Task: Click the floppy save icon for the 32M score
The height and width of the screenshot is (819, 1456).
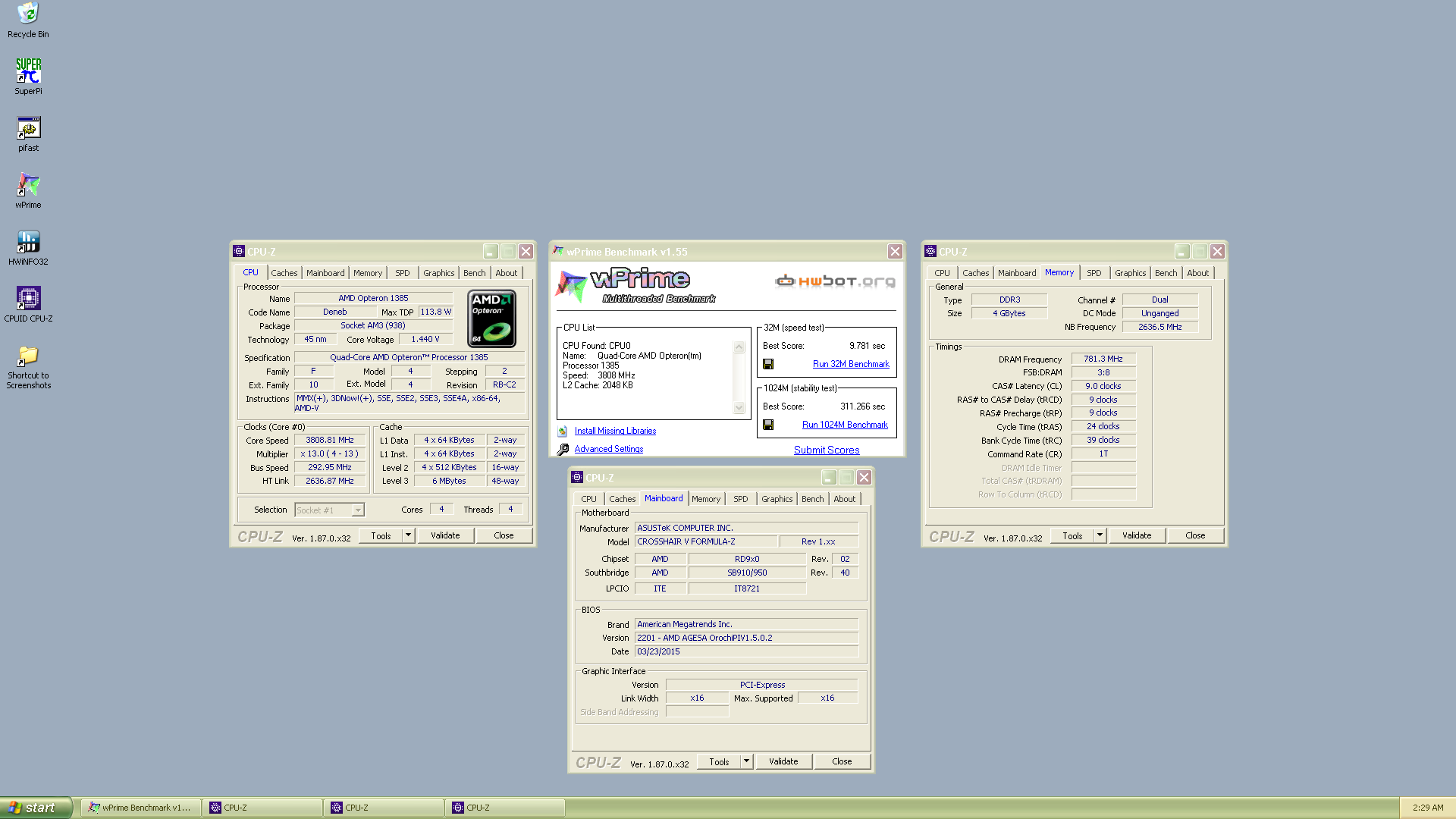Action: click(x=768, y=364)
